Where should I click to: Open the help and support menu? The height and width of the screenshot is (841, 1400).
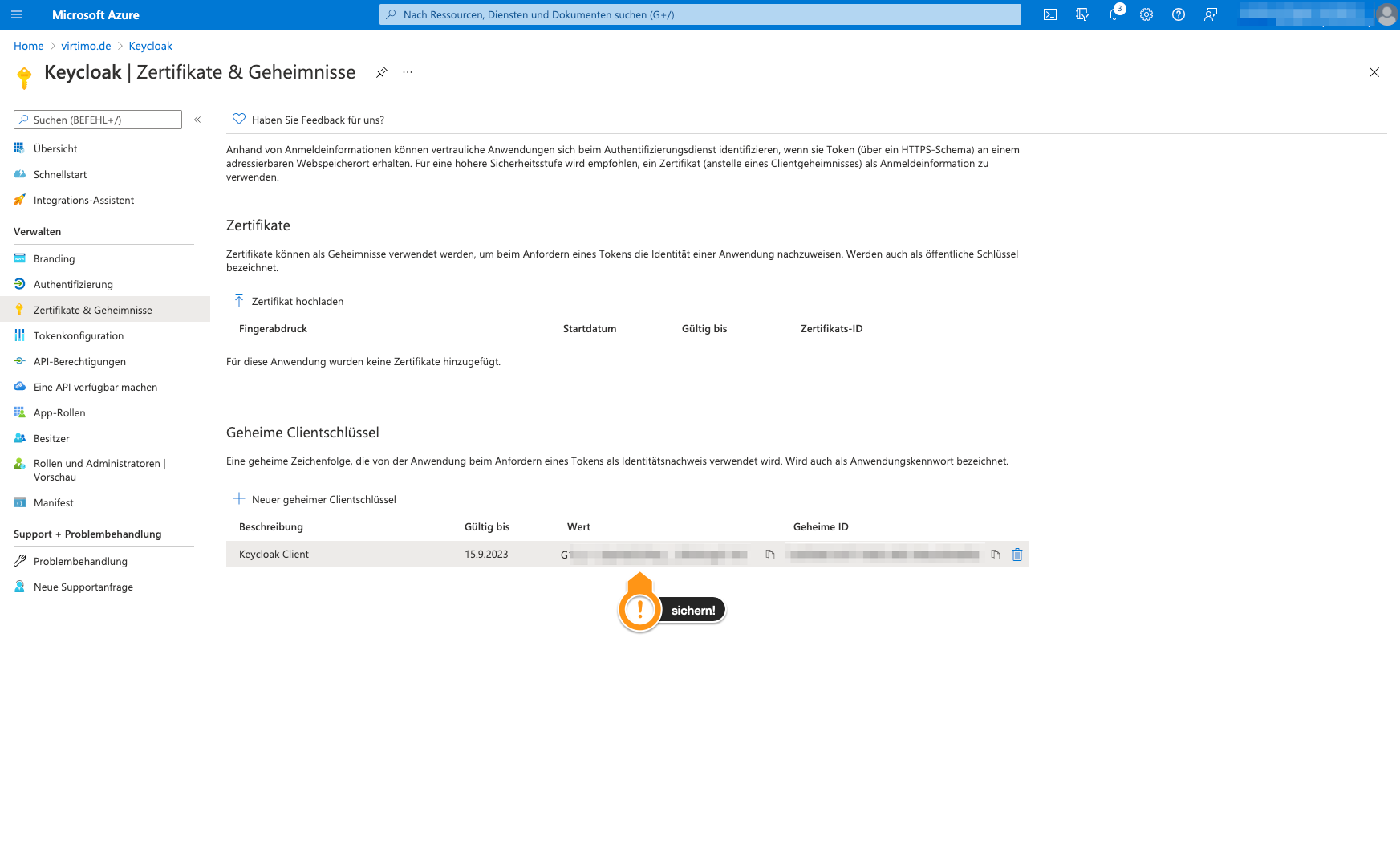[x=1178, y=14]
